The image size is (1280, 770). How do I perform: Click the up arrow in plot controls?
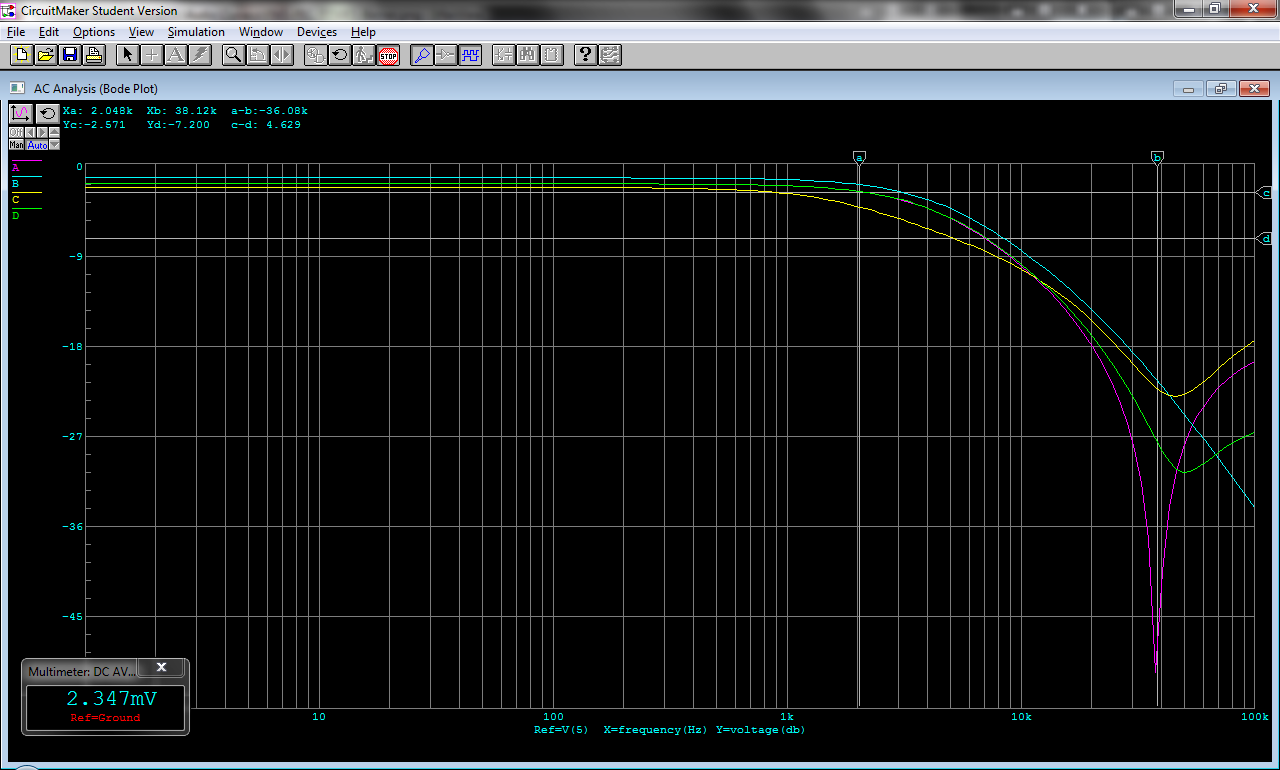click(x=54, y=132)
